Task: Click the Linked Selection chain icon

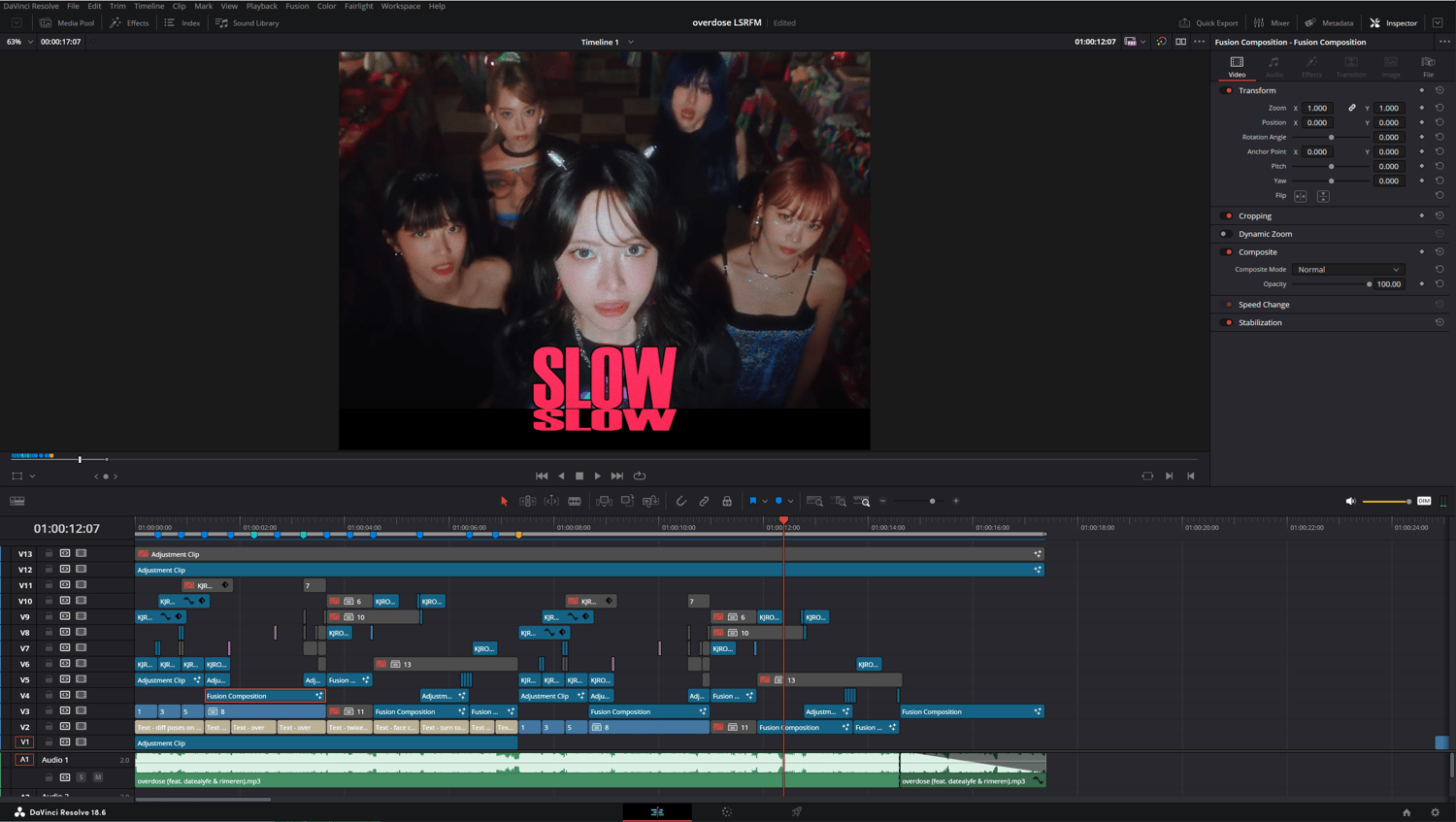Action: [x=704, y=501]
